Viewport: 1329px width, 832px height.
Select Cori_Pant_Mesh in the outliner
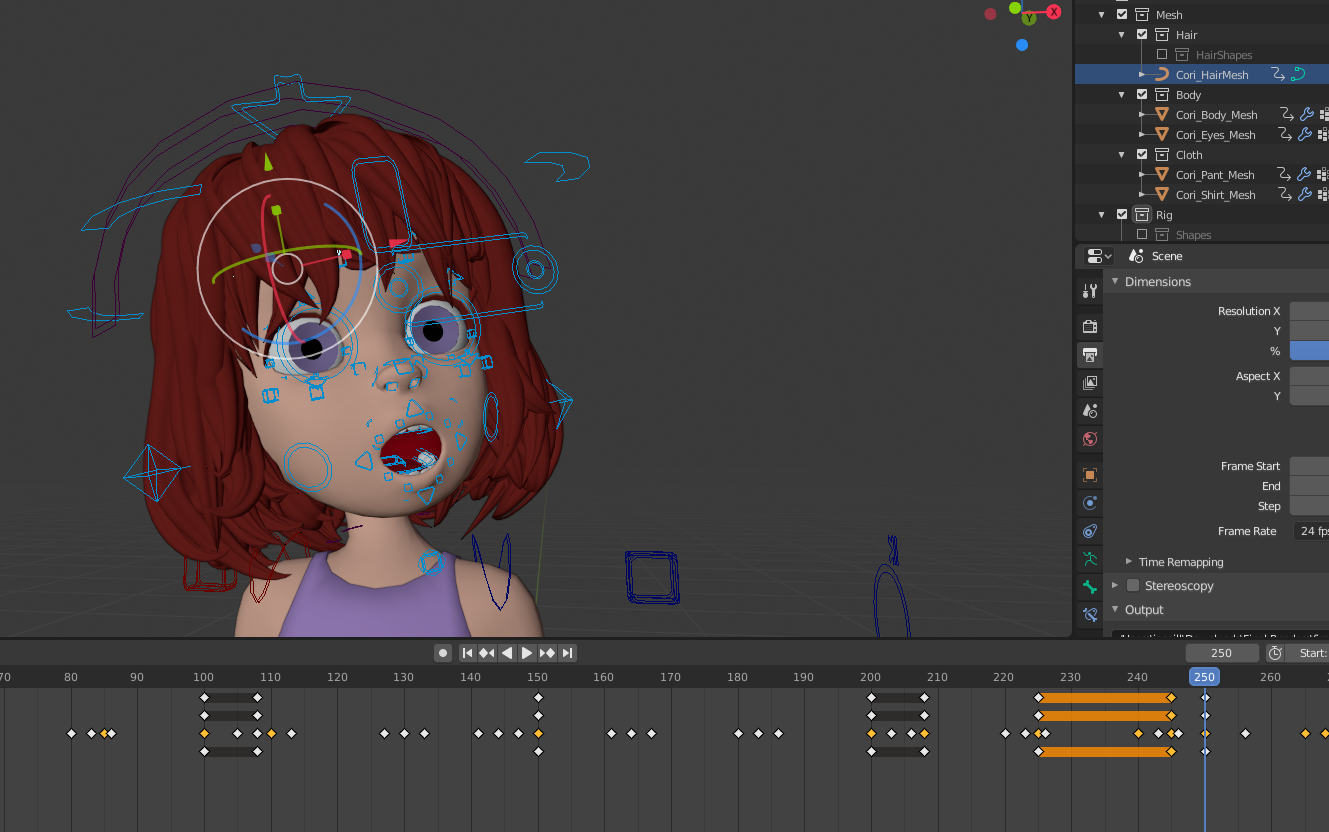(x=1215, y=174)
